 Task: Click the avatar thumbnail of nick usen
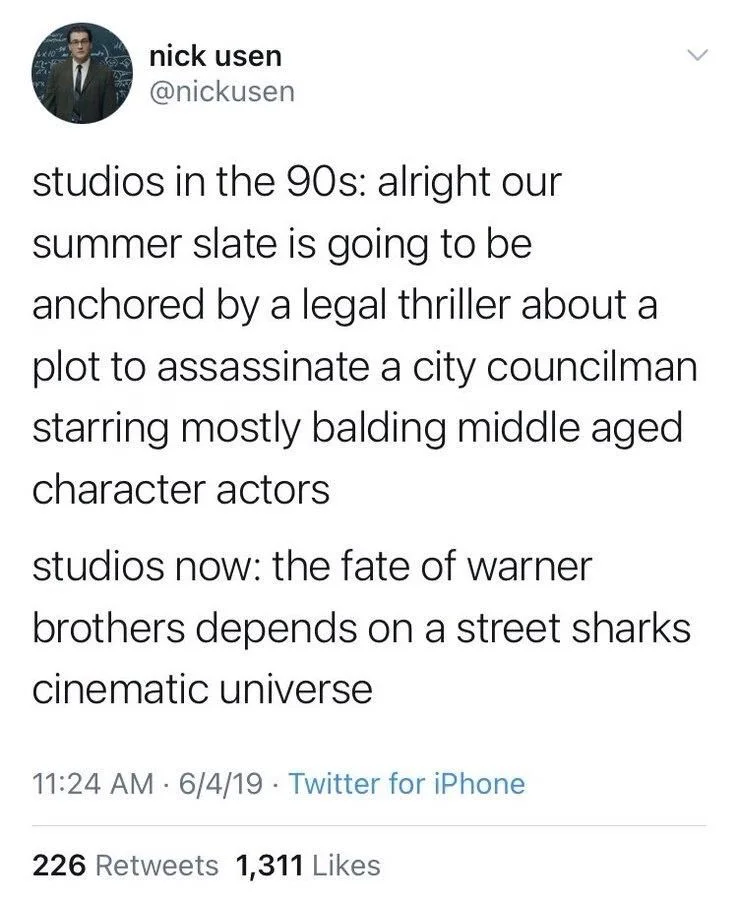pyautogui.click(x=83, y=73)
